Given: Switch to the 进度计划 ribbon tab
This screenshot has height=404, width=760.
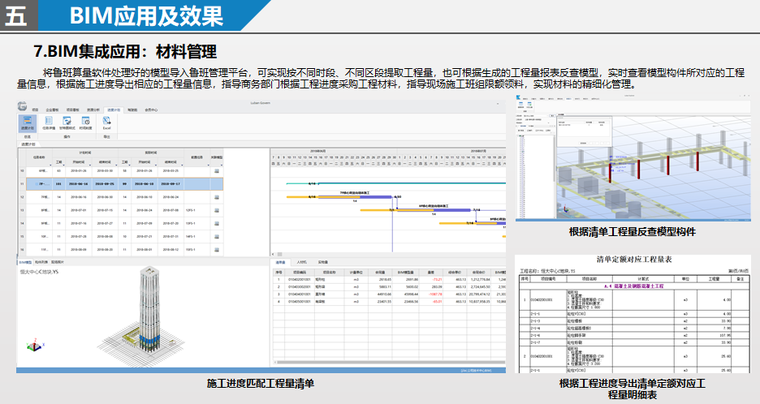Looking at the screenshot, I should click(x=113, y=109).
